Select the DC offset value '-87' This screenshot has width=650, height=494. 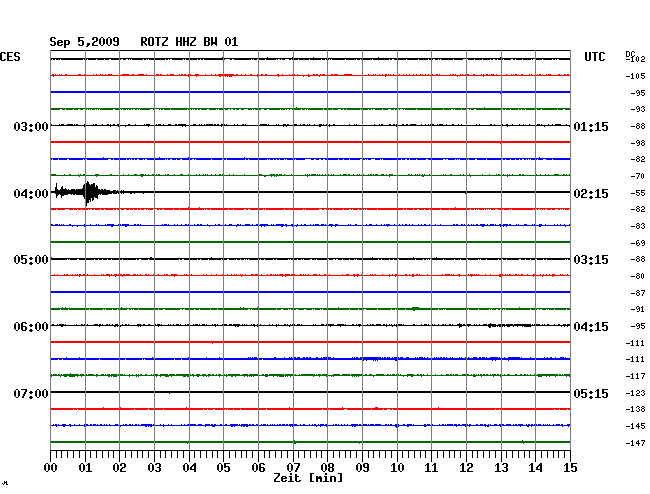638,293
